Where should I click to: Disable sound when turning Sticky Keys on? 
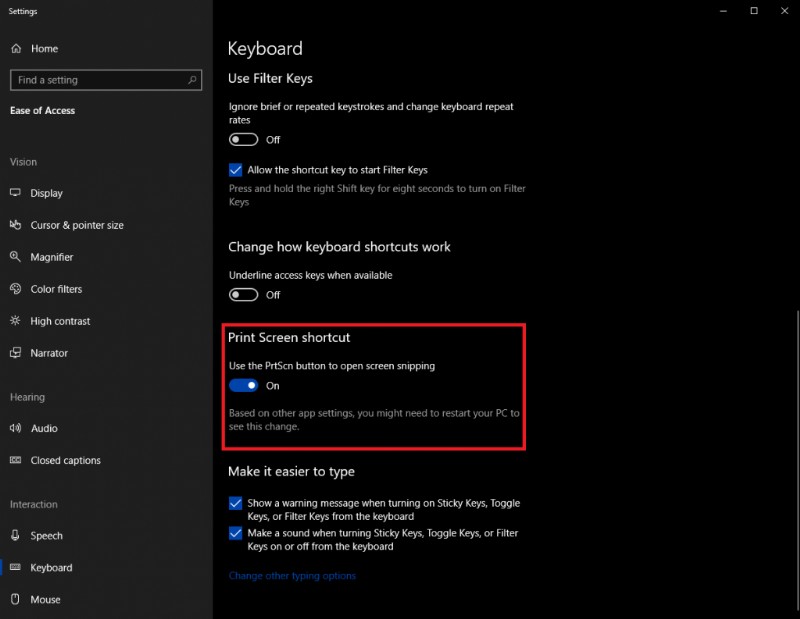[235, 533]
